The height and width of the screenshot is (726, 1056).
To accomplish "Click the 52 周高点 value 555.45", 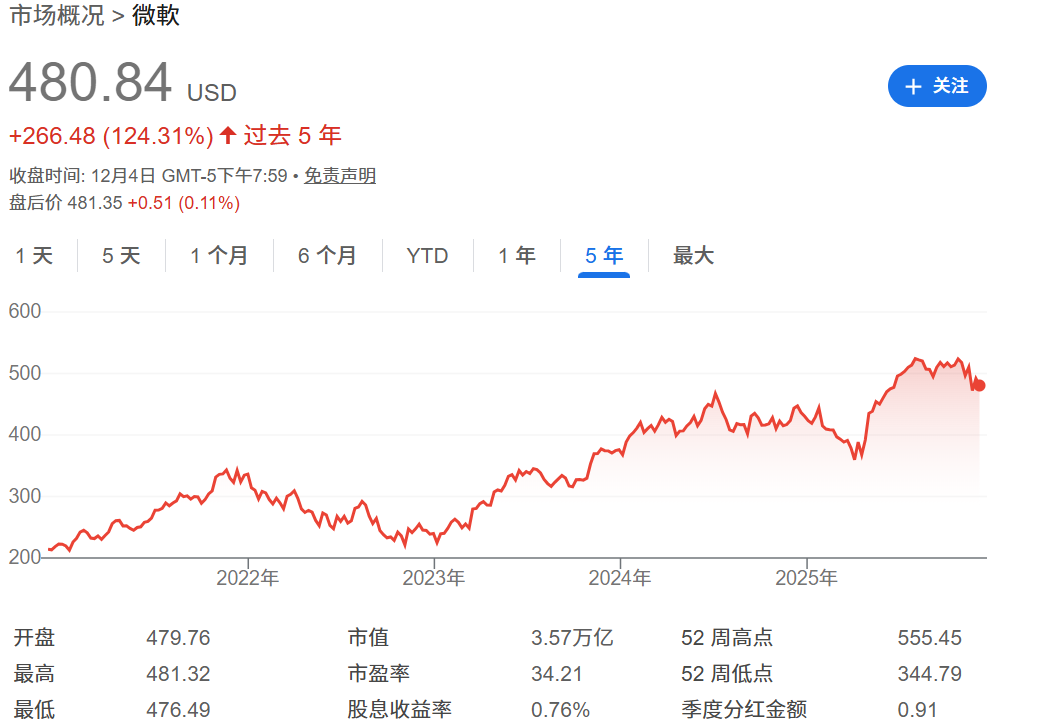I will point(932,638).
